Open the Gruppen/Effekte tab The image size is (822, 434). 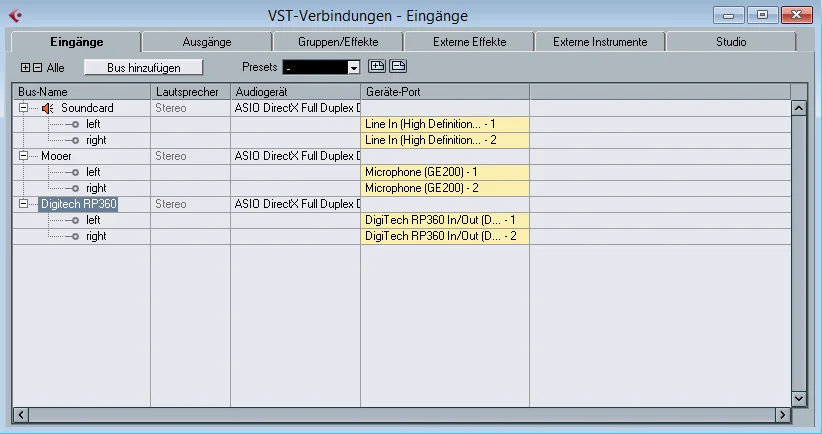338,42
